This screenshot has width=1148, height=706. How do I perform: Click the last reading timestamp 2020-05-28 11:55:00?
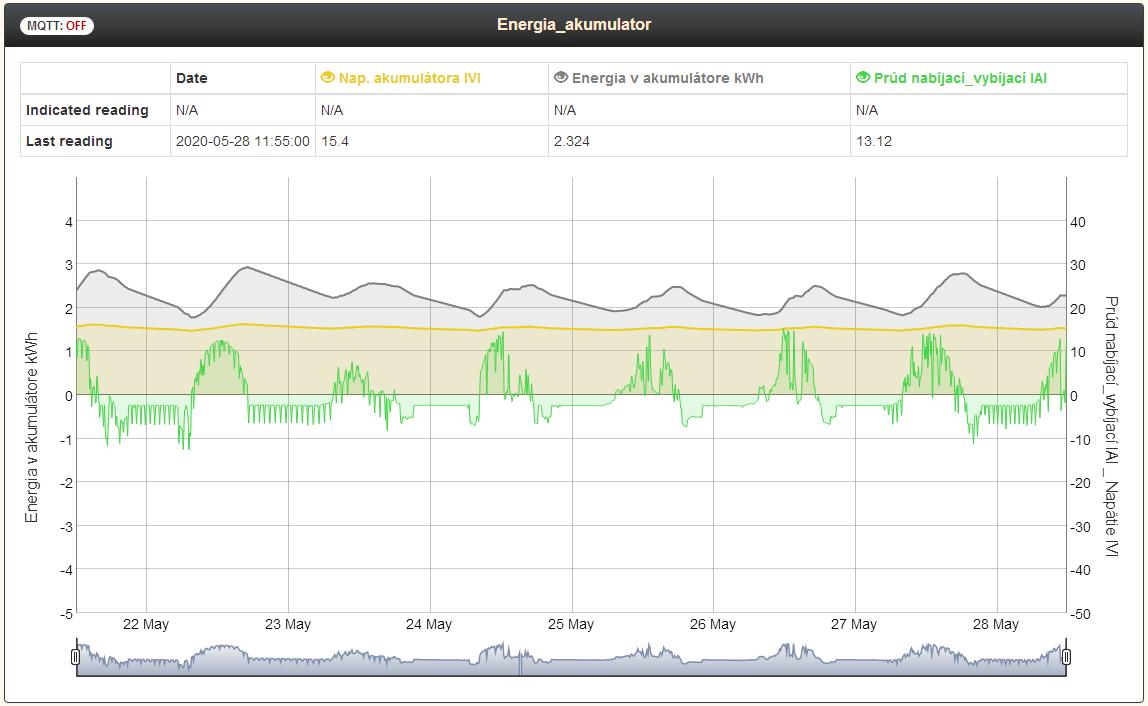(x=242, y=141)
